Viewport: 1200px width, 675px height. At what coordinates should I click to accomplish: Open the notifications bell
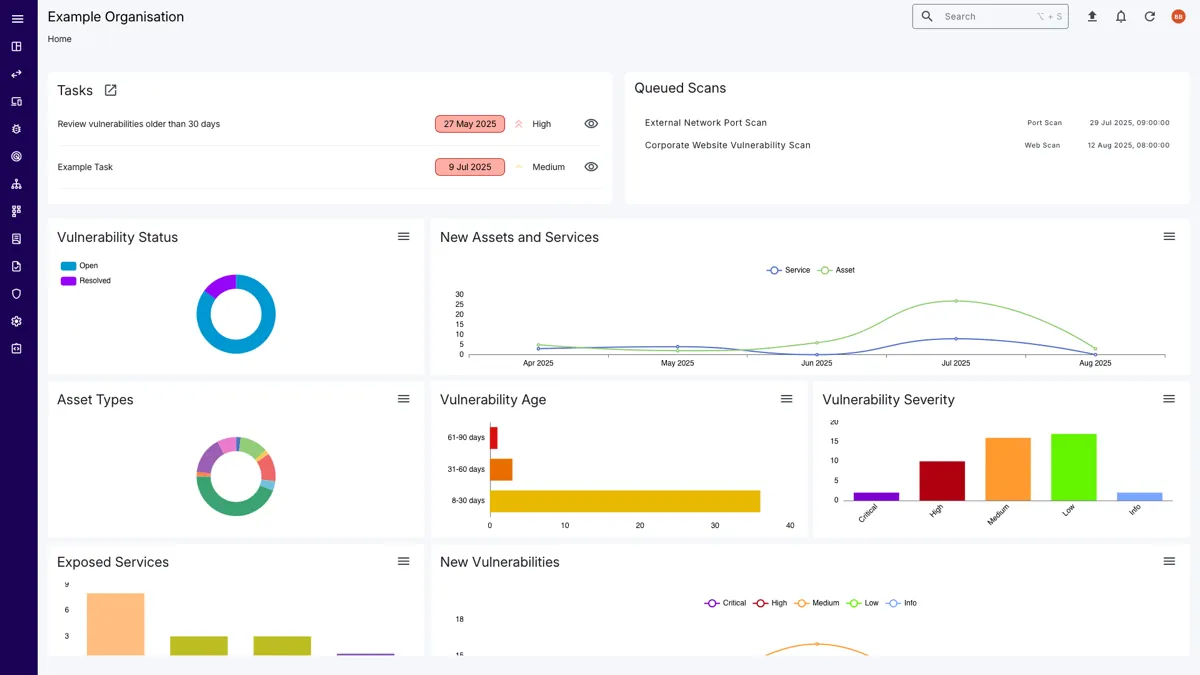(1121, 17)
